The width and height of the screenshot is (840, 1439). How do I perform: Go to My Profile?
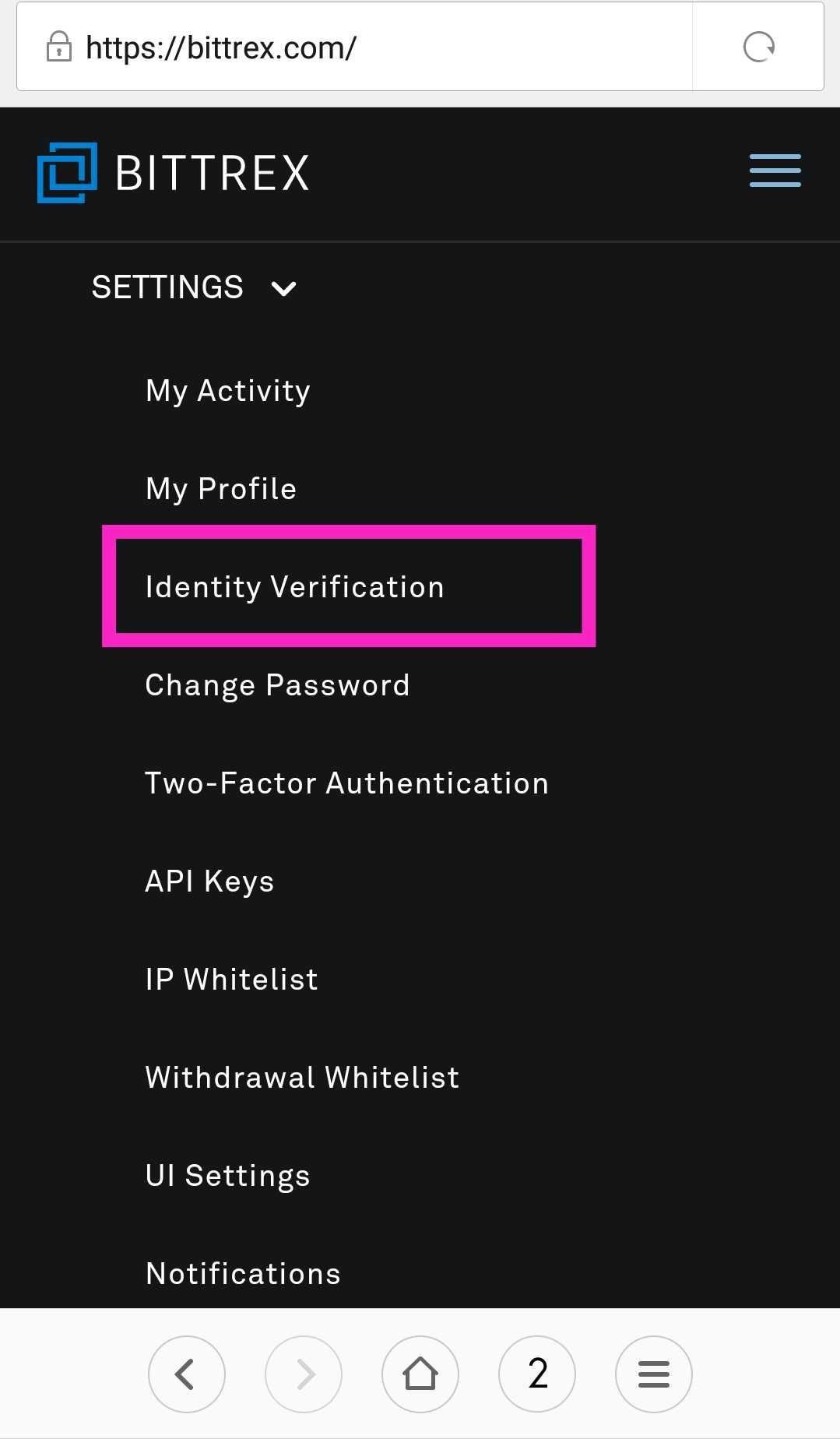point(221,489)
